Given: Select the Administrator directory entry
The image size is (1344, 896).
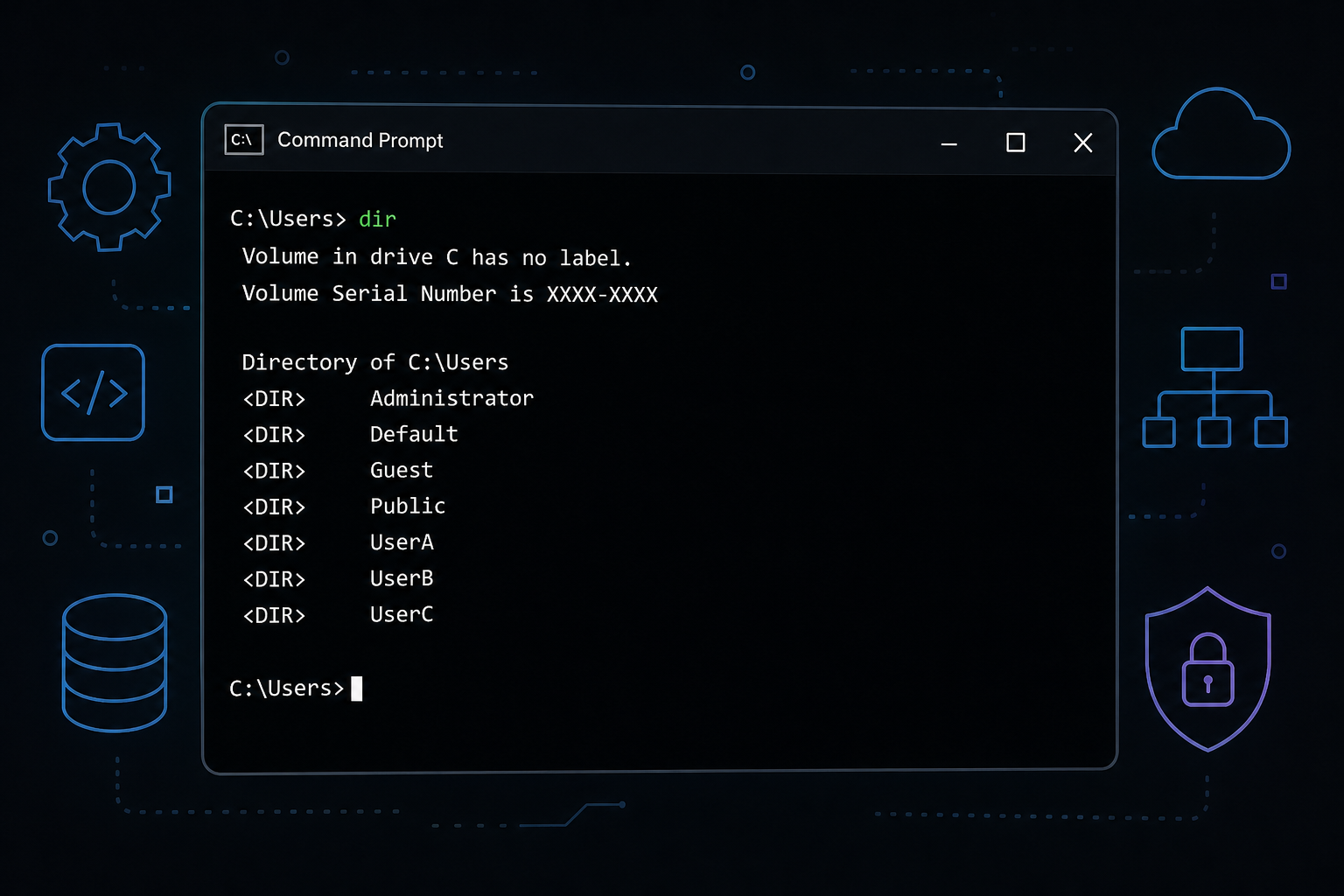Looking at the screenshot, I should (x=388, y=399).
